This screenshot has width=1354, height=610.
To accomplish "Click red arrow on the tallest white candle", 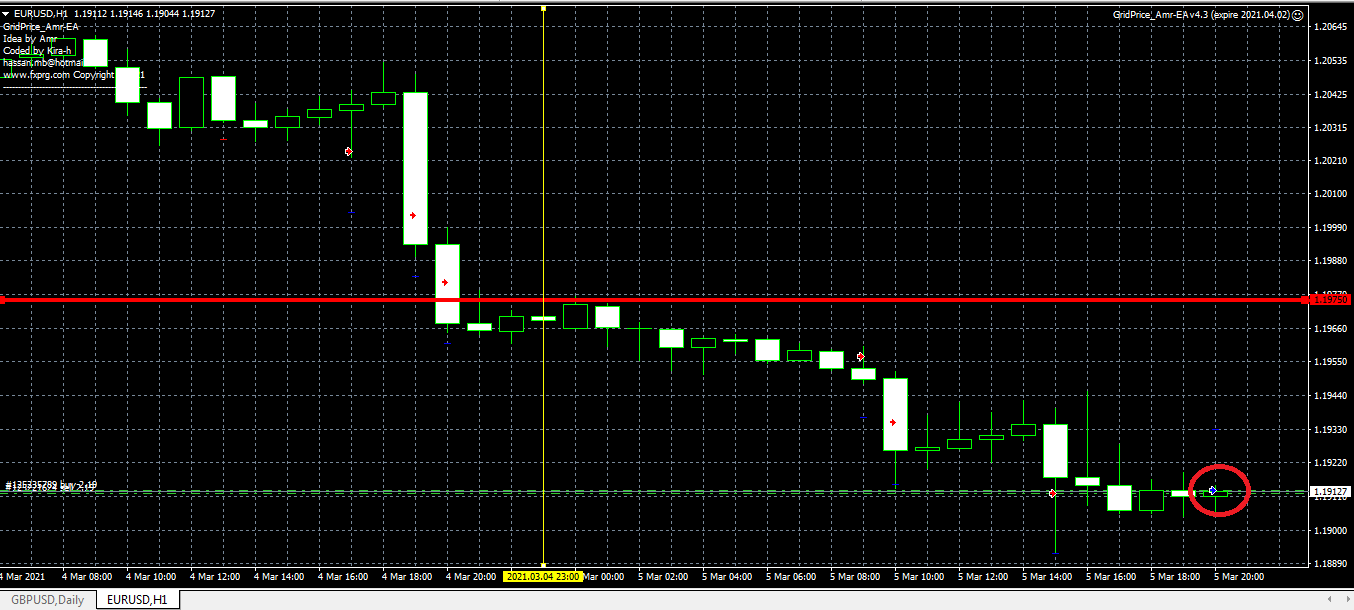I will pyautogui.click(x=413, y=216).
